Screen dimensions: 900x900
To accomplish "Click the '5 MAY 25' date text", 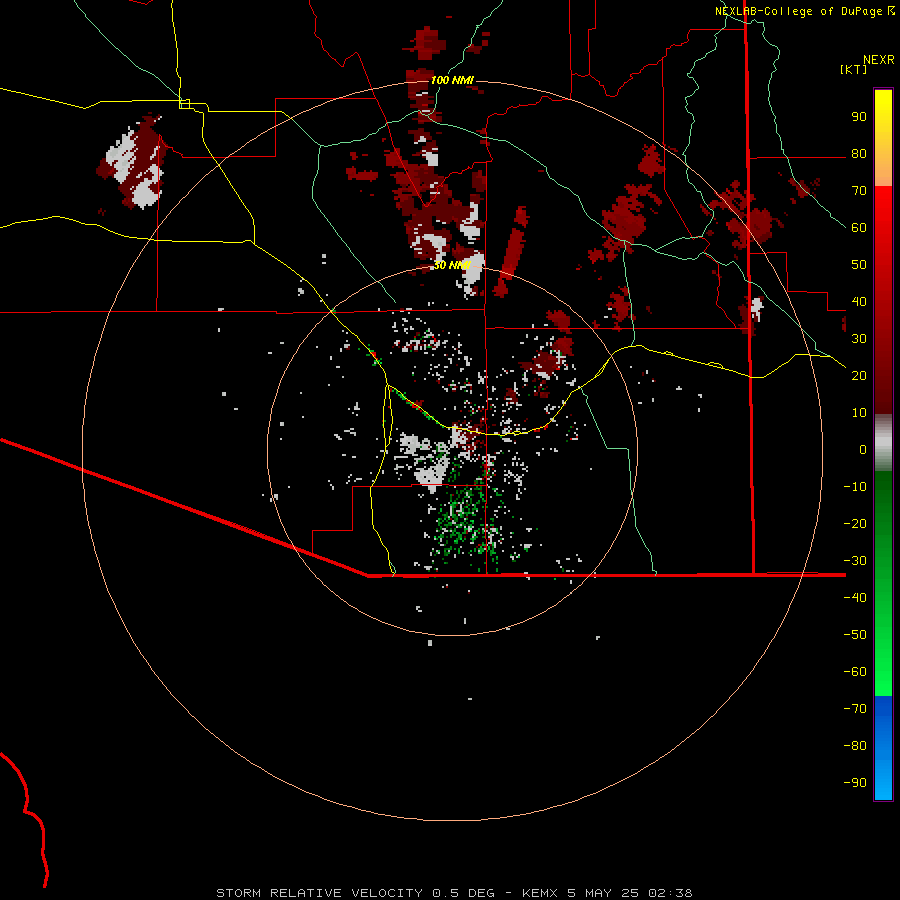I will [603, 893].
